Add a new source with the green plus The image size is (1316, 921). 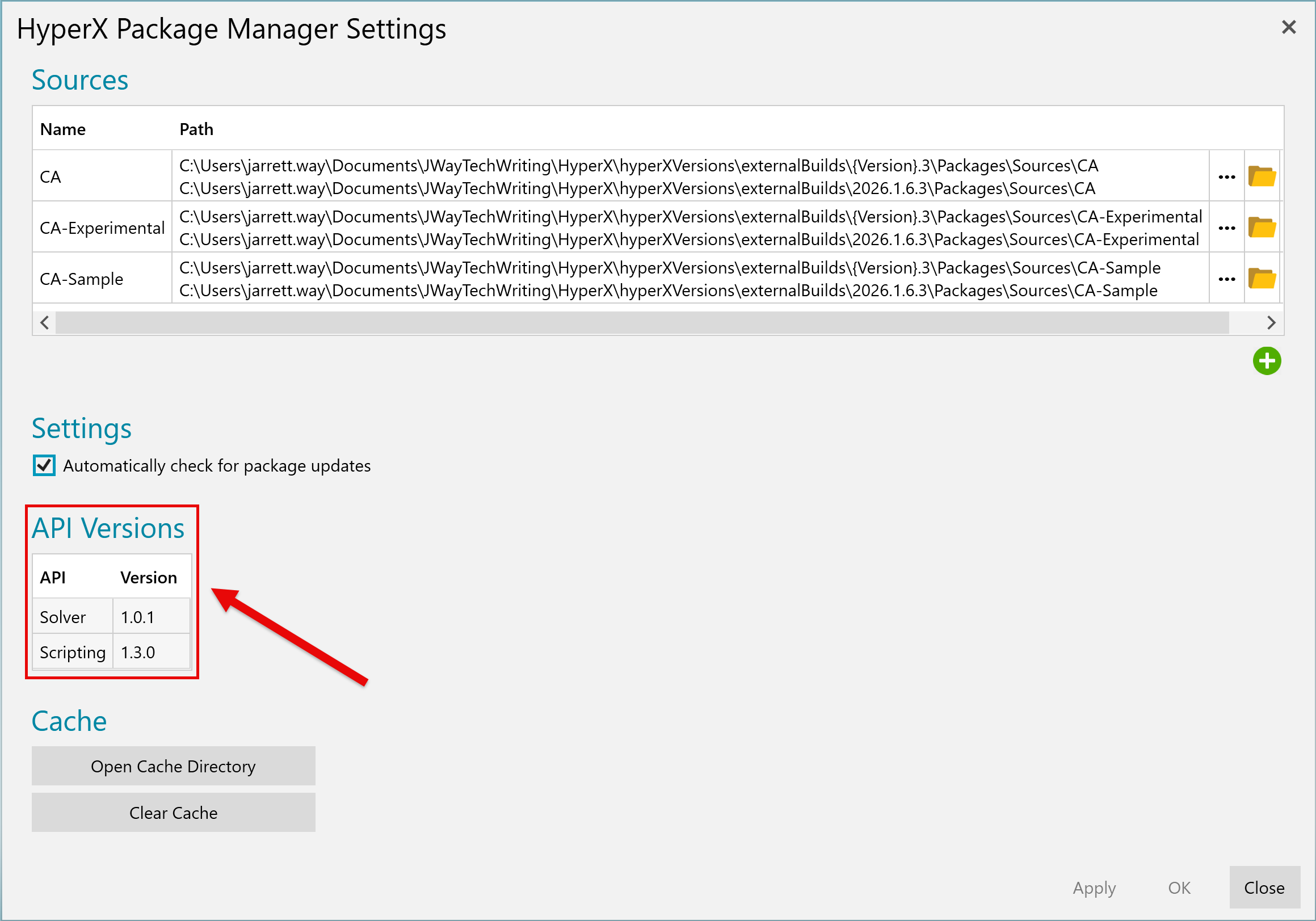coord(1267,361)
